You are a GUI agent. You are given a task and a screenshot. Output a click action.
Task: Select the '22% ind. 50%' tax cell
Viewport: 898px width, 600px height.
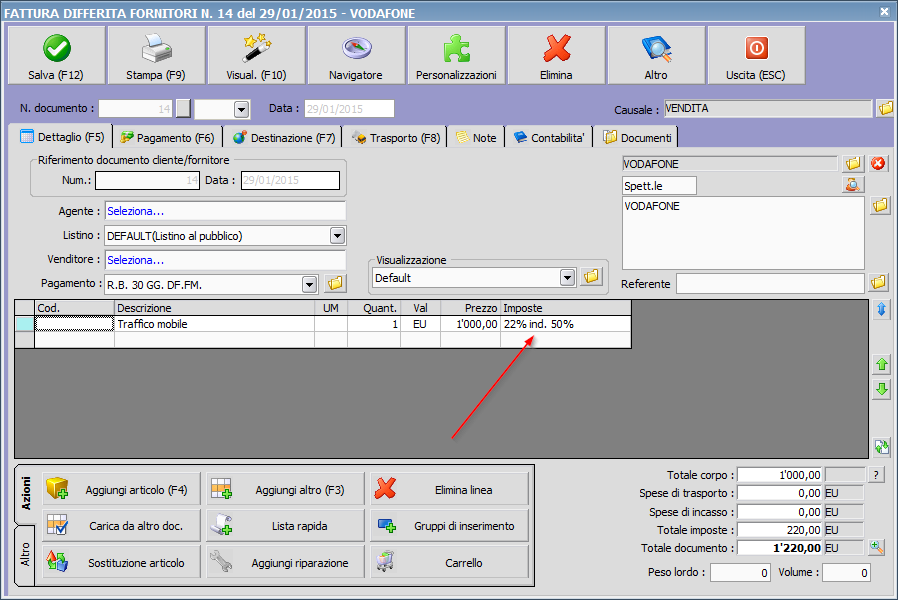point(566,324)
